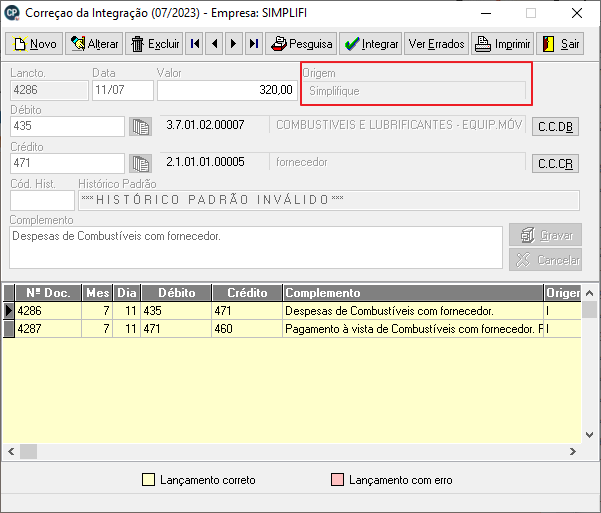
Task: Click the Complemento column header in grid
Action: 413,293
